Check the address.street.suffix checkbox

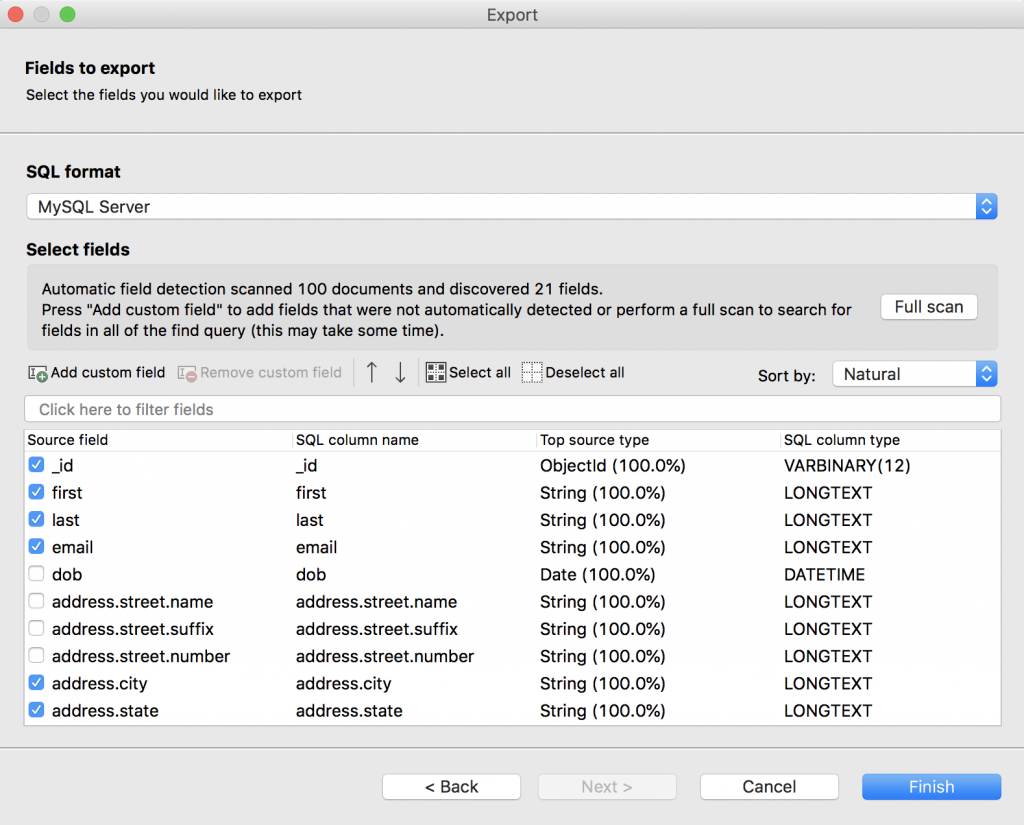(37, 629)
